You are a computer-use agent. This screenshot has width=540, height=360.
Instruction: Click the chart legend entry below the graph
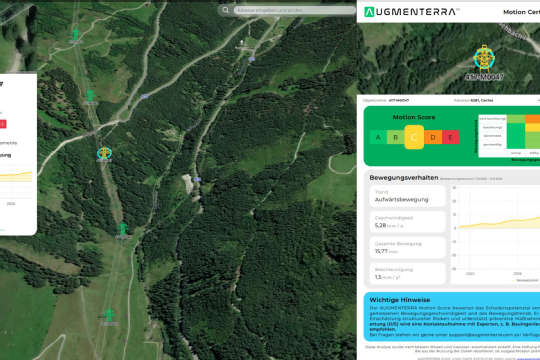point(526,280)
